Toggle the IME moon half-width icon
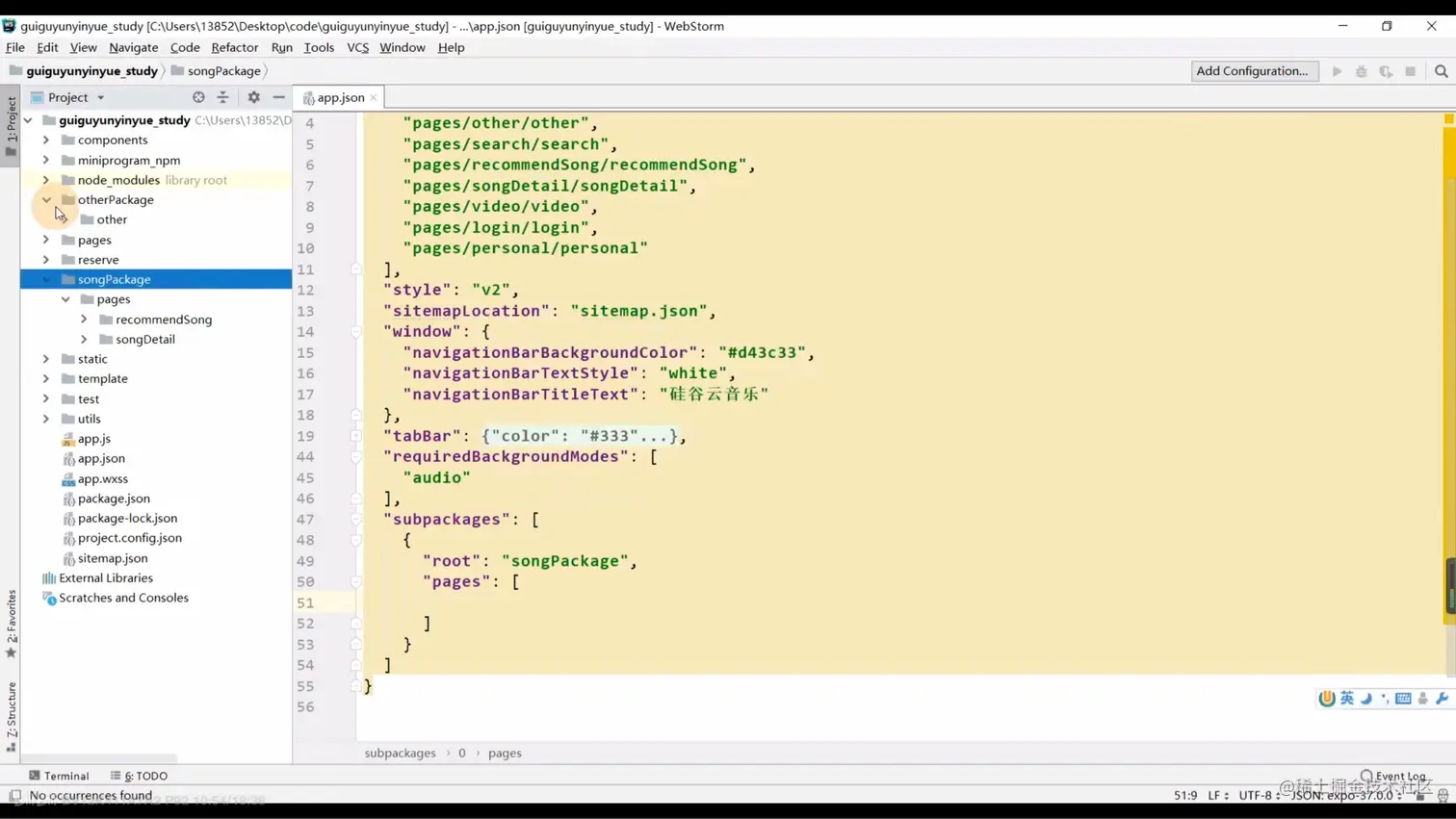Screen dimensions: 1456x819 1366,699
